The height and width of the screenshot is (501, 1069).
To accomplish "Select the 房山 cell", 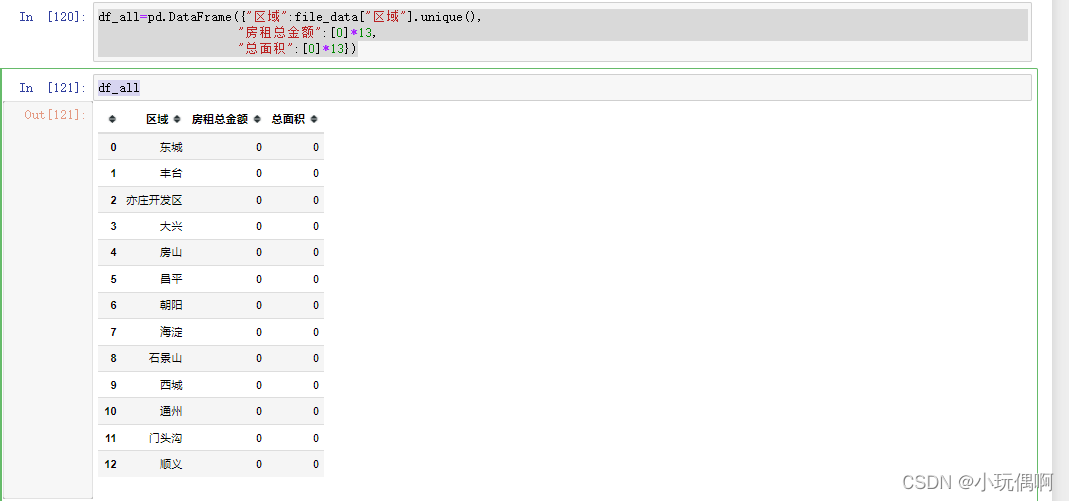I will pyautogui.click(x=171, y=253).
